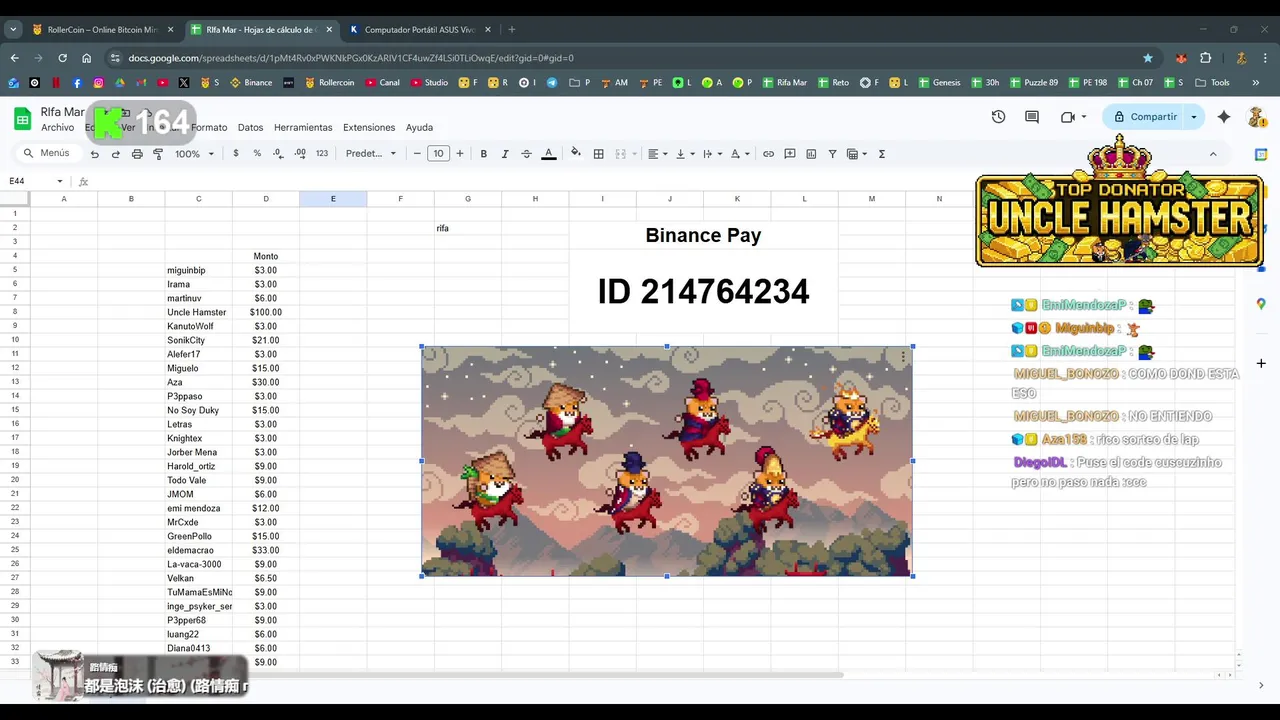This screenshot has width=1280, height=720.
Task: Toggle italic formatting
Action: pos(505,154)
